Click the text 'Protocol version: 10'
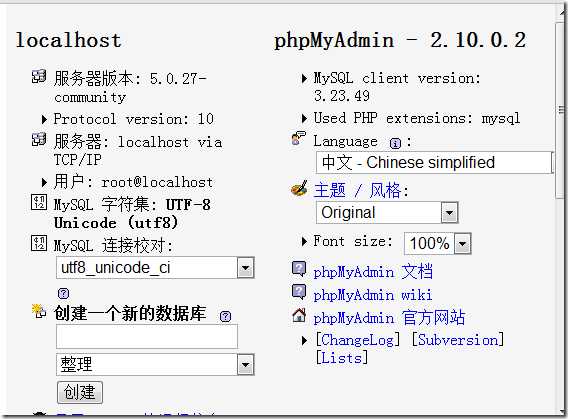The image size is (568, 419). [x=134, y=119]
